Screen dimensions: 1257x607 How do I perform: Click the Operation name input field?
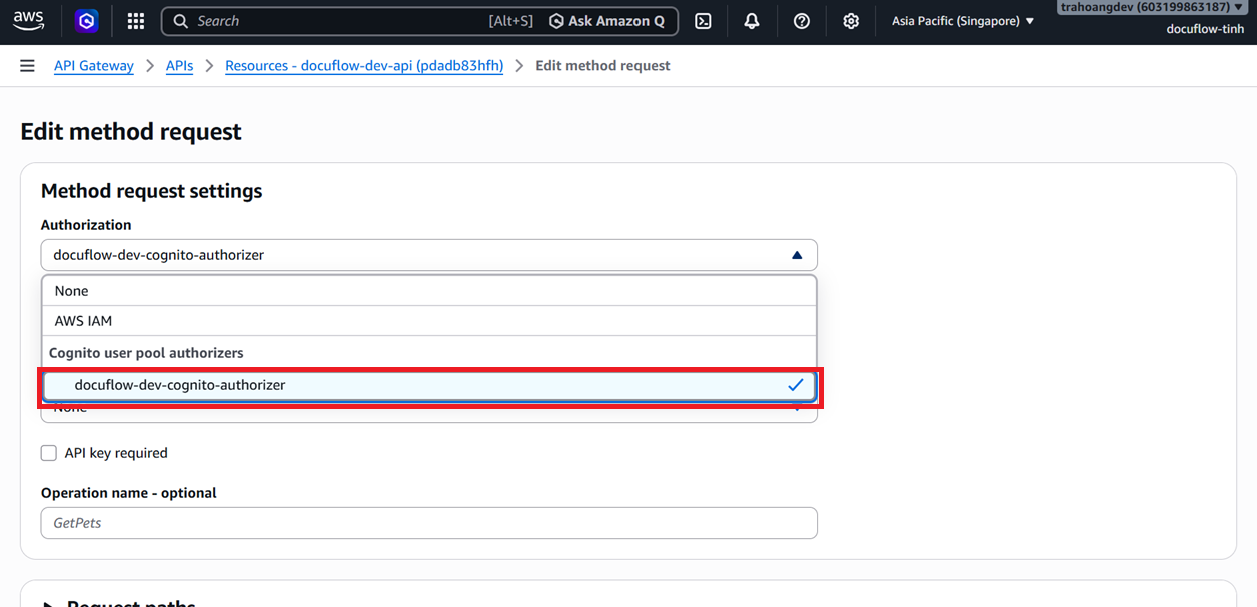pos(429,523)
